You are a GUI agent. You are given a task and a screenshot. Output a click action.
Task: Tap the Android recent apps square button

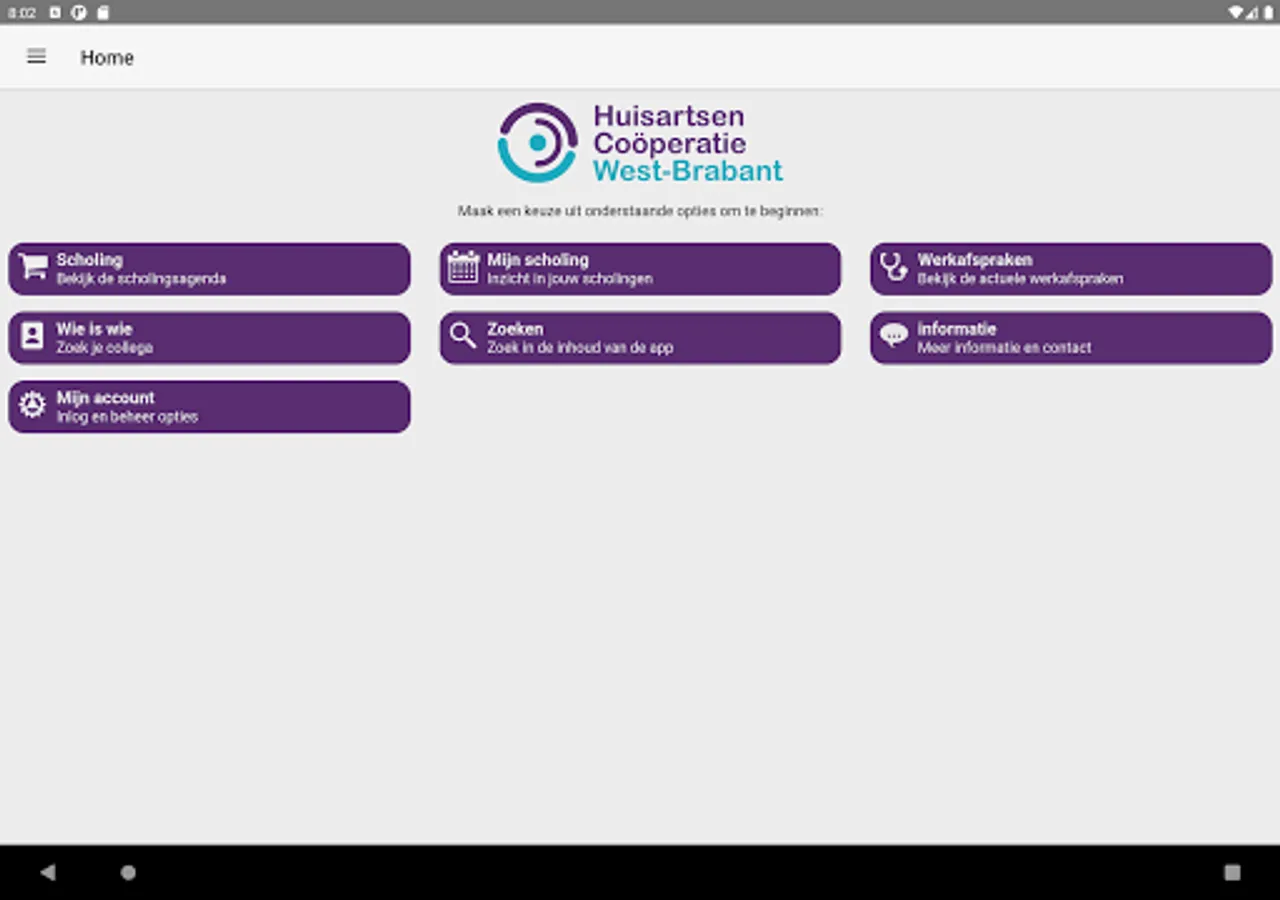tap(1232, 872)
